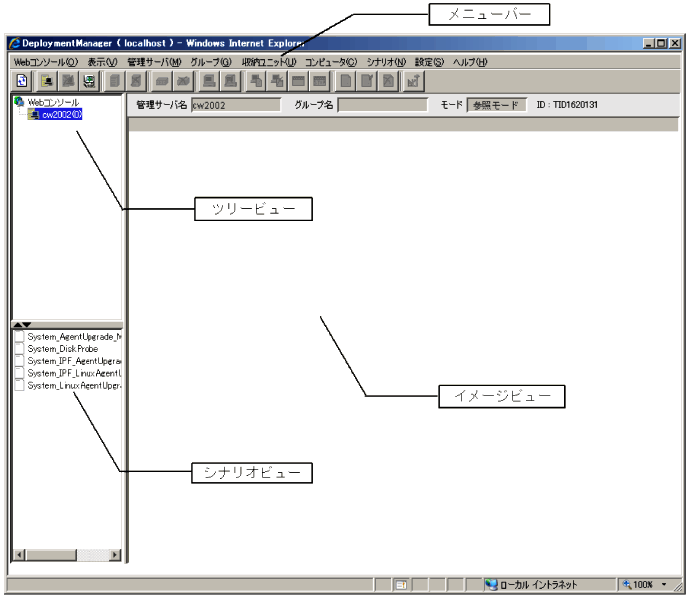Click the greyed window-with-detail toolbar icon
This screenshot has height=597, width=688.
[x=319, y=81]
